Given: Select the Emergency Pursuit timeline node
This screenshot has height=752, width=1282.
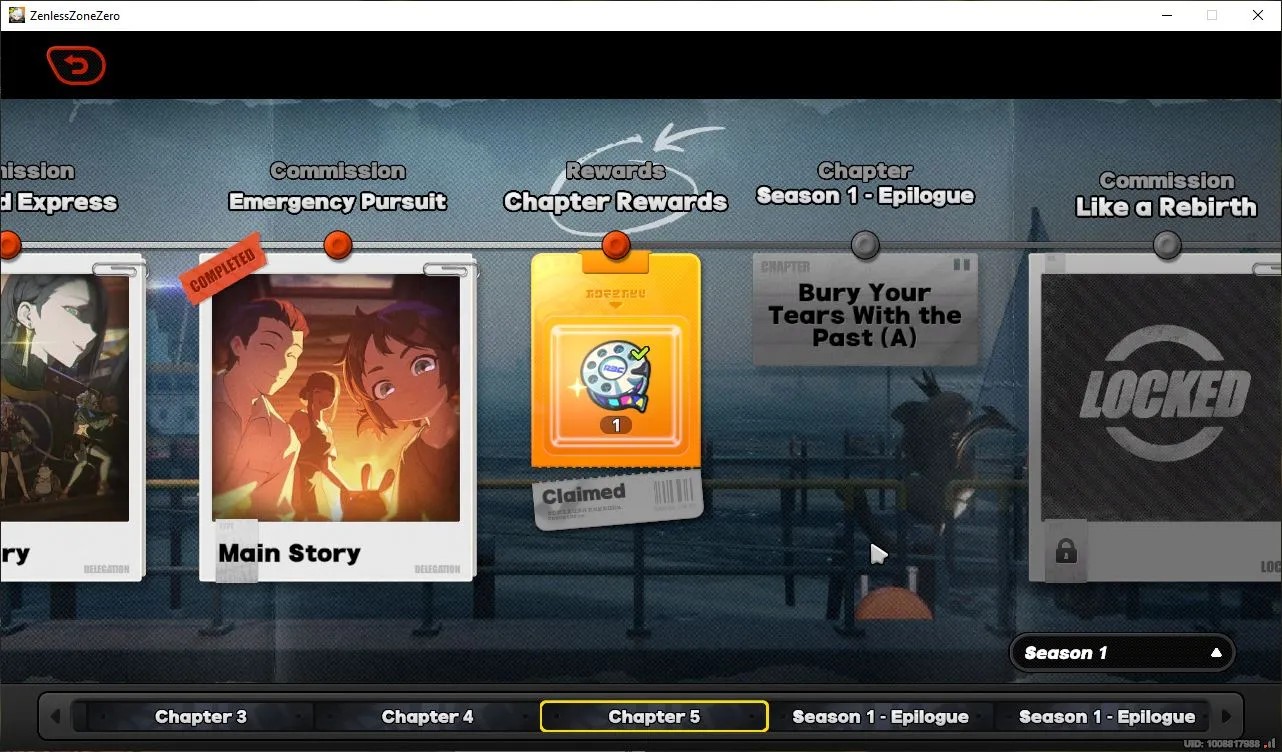Looking at the screenshot, I should pos(338,244).
